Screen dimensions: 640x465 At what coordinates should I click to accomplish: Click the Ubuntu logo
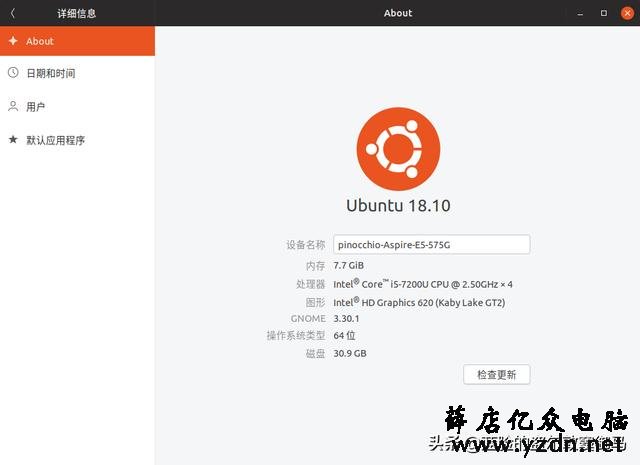(x=398, y=149)
